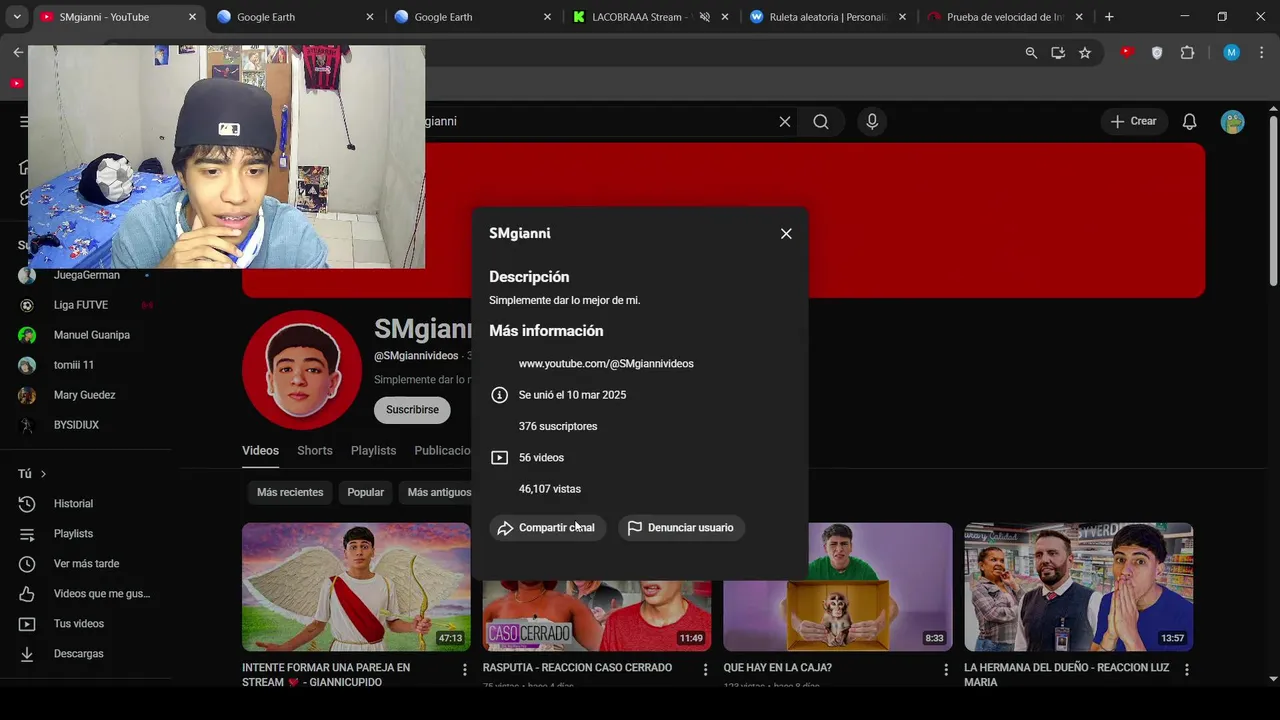The height and width of the screenshot is (720, 1280).
Task: Switch to the Playlists channel tab
Action: click(x=373, y=451)
